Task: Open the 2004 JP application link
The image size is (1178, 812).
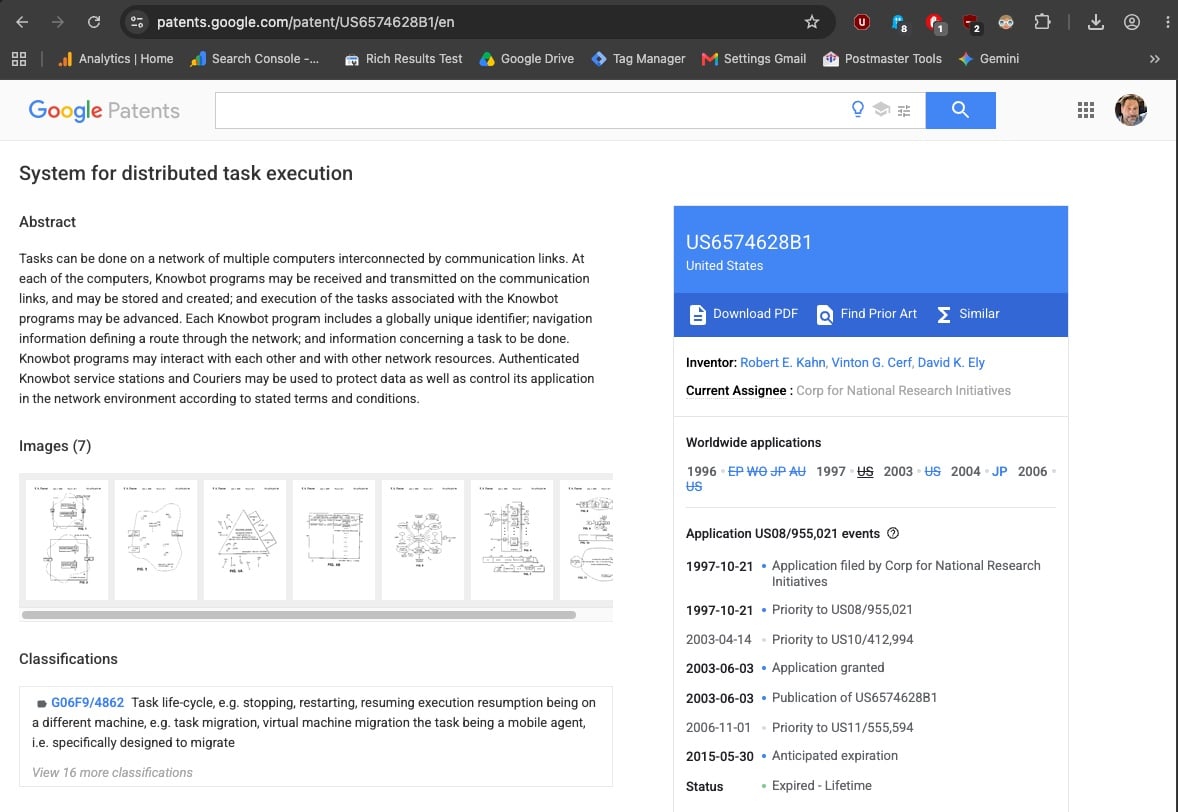Action: tap(999, 472)
